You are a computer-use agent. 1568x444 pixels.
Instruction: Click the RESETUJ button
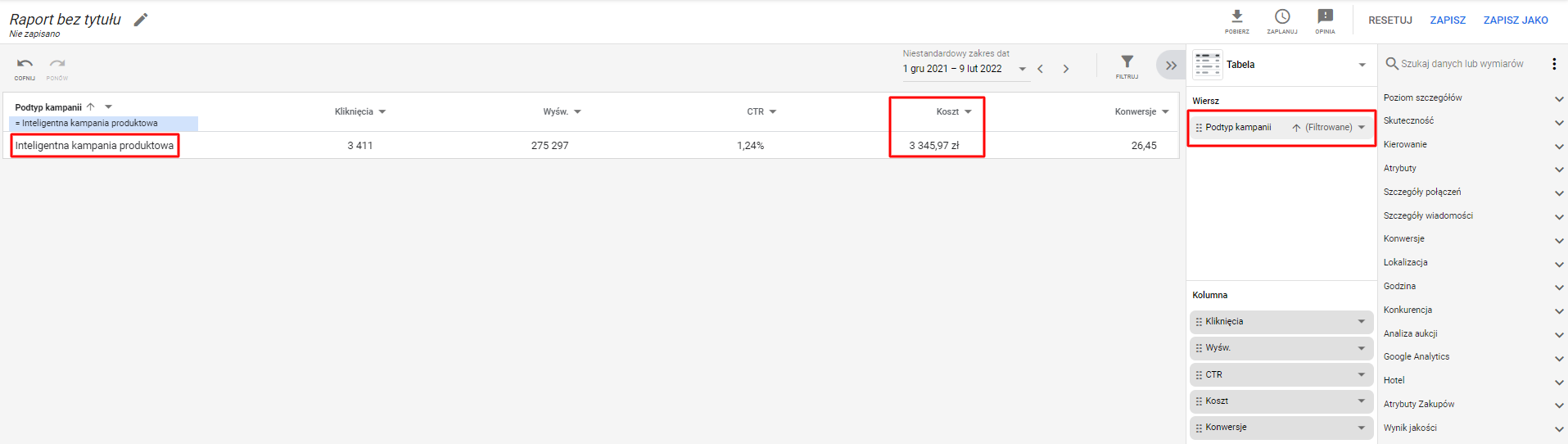click(x=1390, y=20)
